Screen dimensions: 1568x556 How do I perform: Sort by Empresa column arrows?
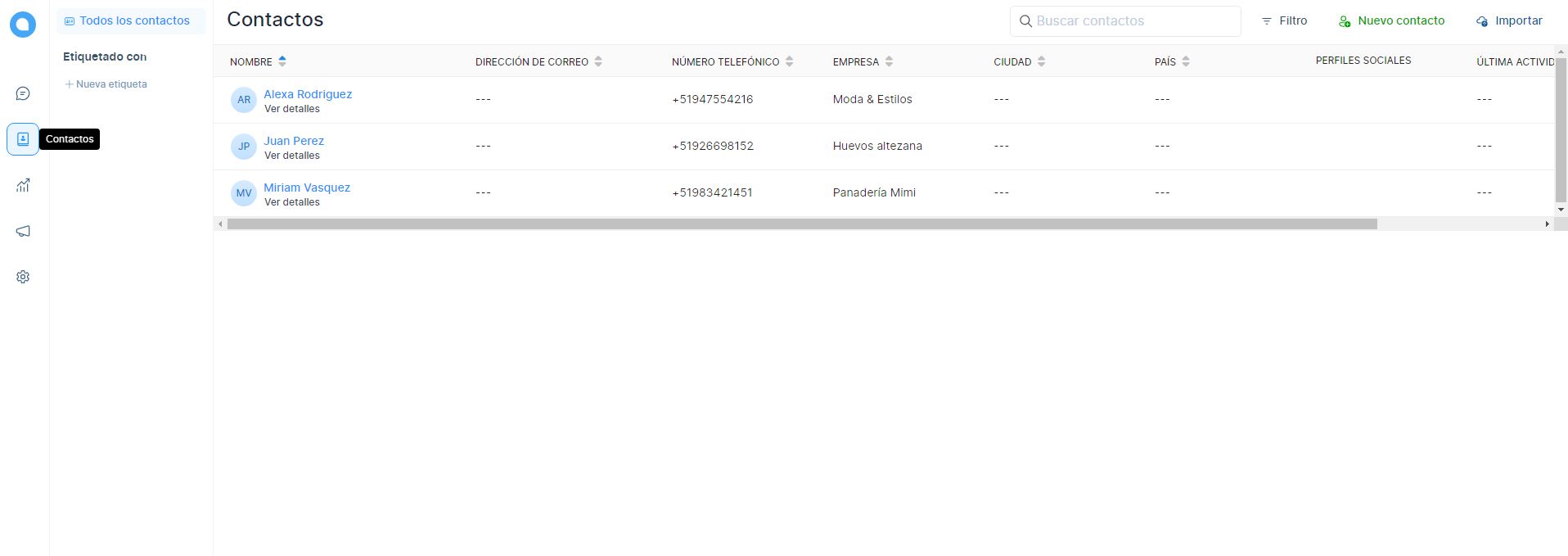889,61
